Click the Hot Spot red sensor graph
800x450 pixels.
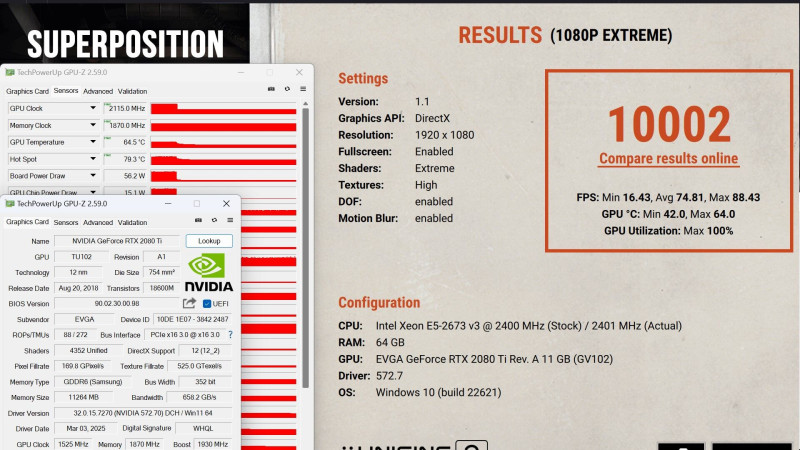click(223, 159)
